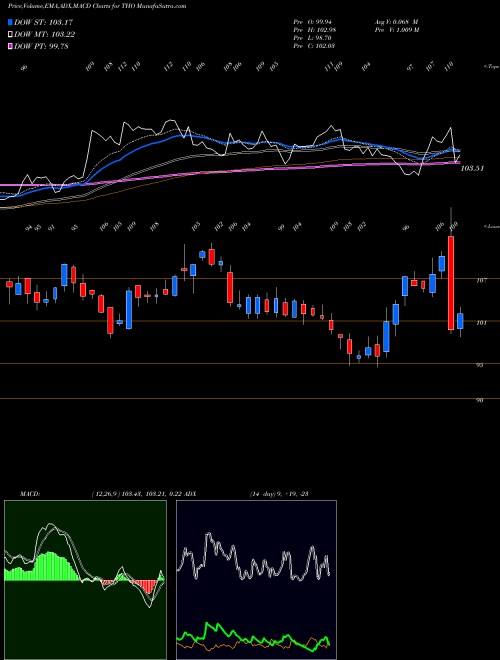Image resolution: width=500 pixels, height=660 pixels.
Task: Click the 'Avg V: 0.968 M' volume text
Action: [x=396, y=21]
